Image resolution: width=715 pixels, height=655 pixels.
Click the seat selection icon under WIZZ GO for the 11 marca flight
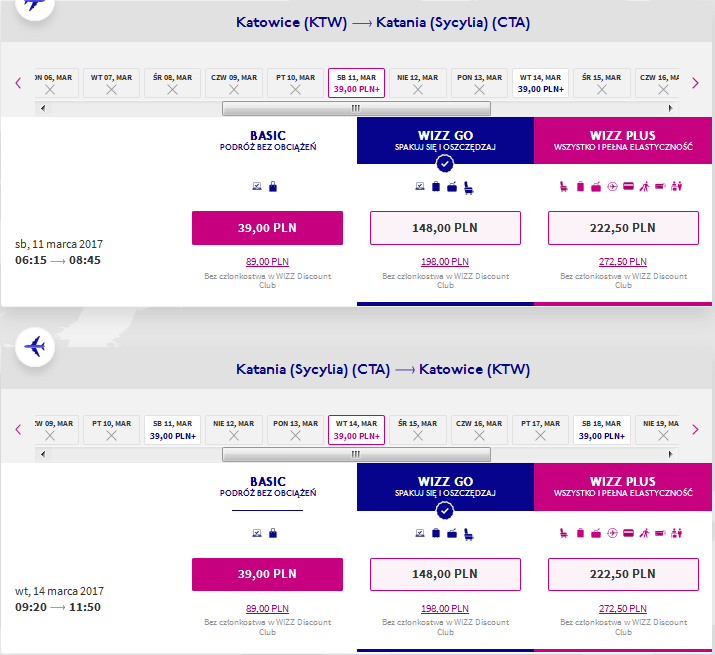point(469,188)
